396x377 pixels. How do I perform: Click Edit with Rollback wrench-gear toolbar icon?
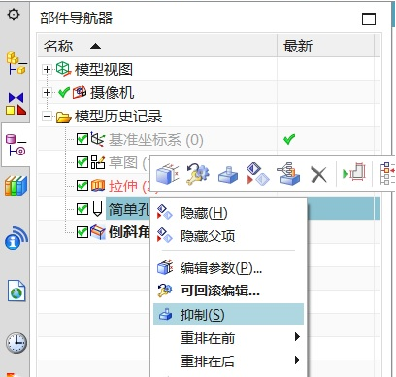198,174
